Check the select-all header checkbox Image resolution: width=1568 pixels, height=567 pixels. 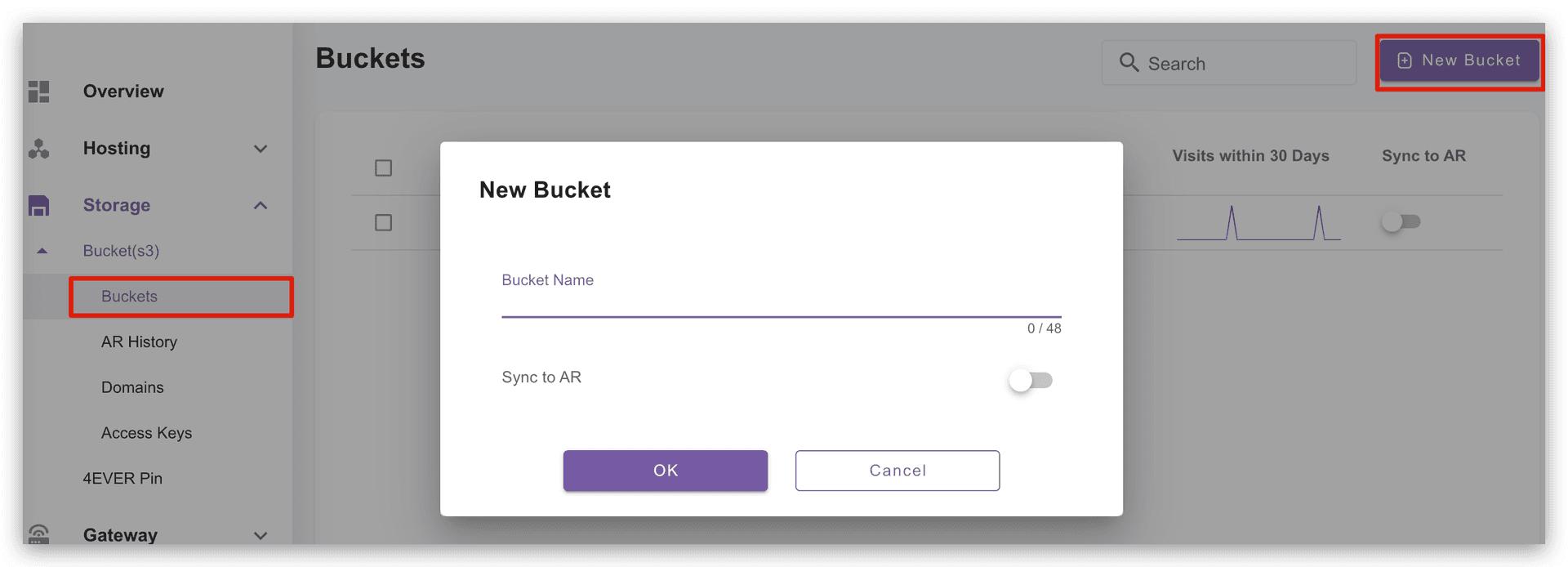(x=383, y=168)
